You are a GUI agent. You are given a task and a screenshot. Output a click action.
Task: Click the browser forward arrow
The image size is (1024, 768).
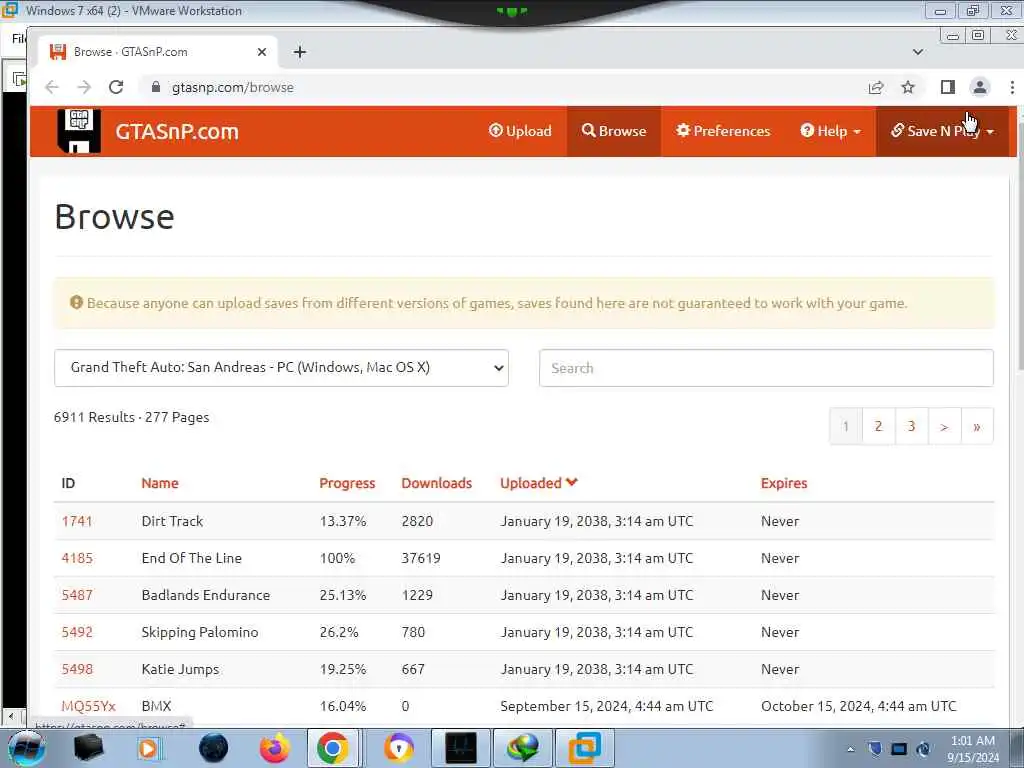84,87
